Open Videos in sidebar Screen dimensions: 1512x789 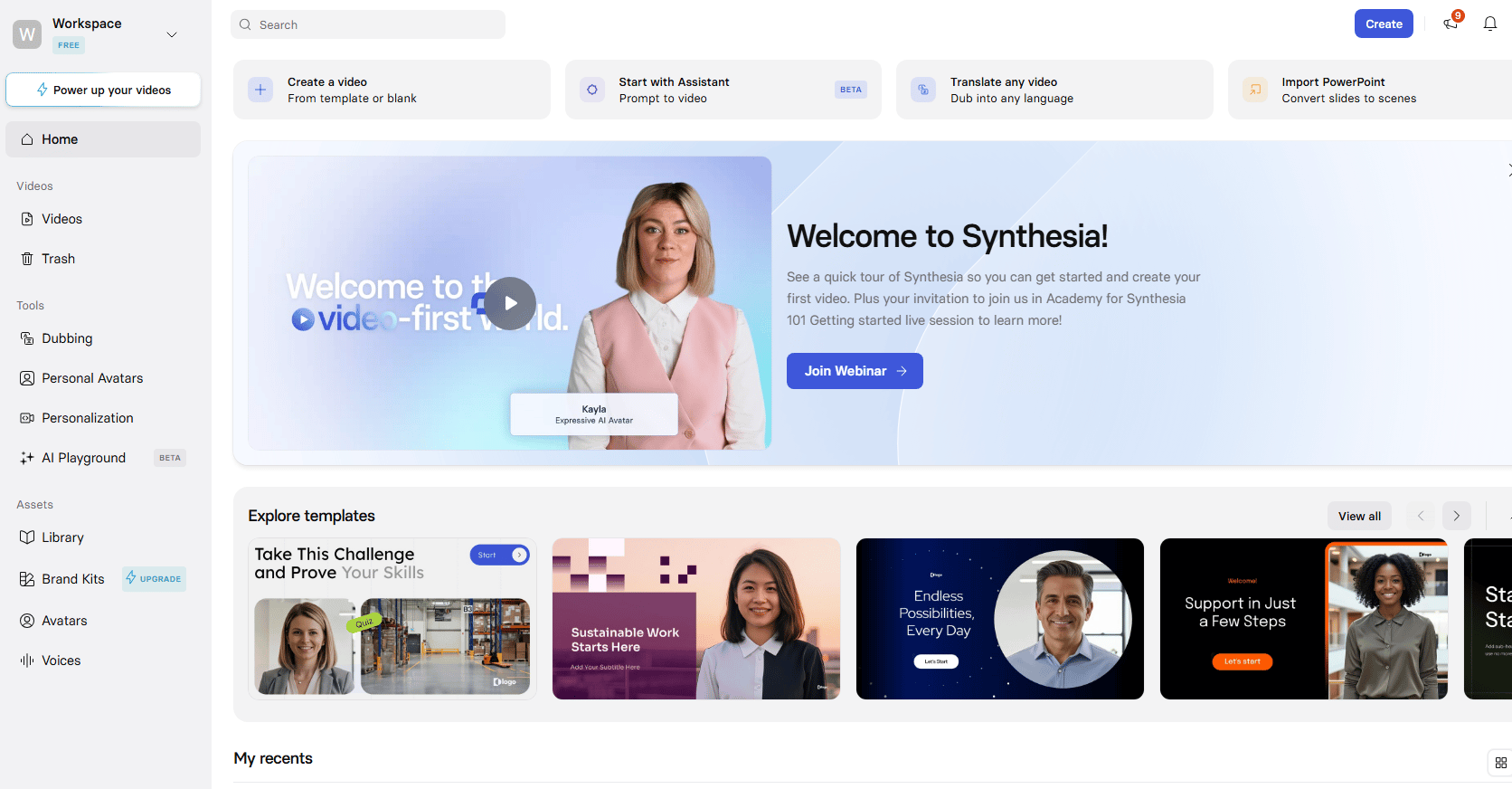(x=103, y=219)
